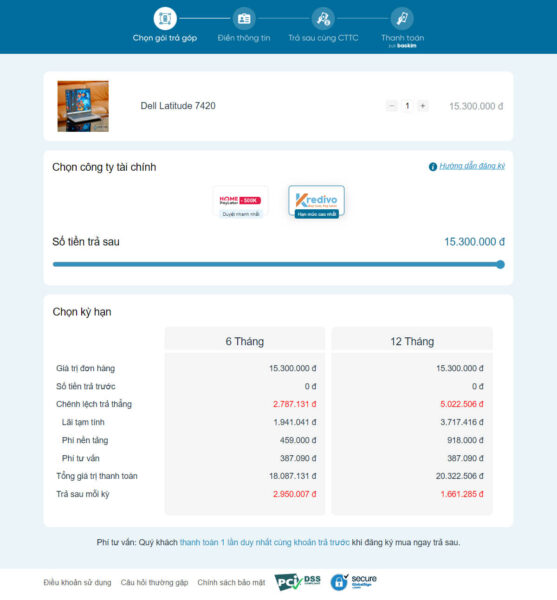Viewport: 557px width, 600px height.
Task: Open the Dell Latitude 7420 product thumbnail
Action: [83, 106]
